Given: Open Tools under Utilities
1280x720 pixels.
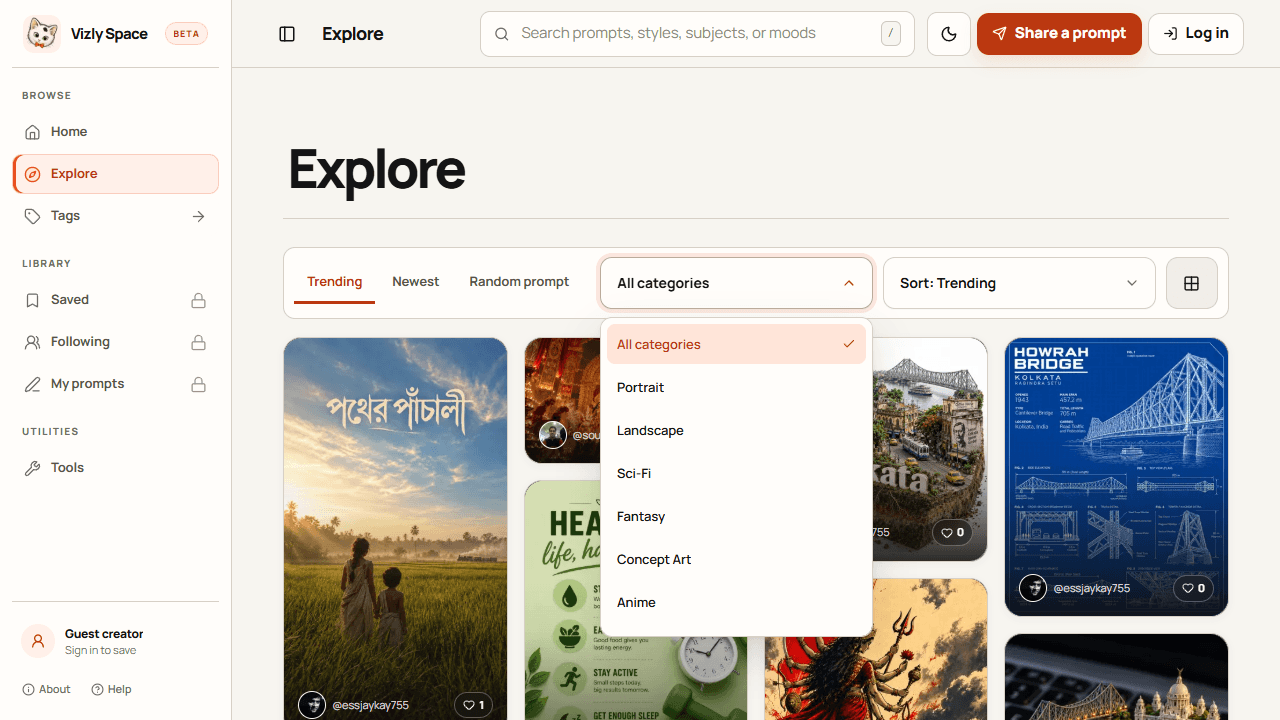Looking at the screenshot, I should coord(116,468).
